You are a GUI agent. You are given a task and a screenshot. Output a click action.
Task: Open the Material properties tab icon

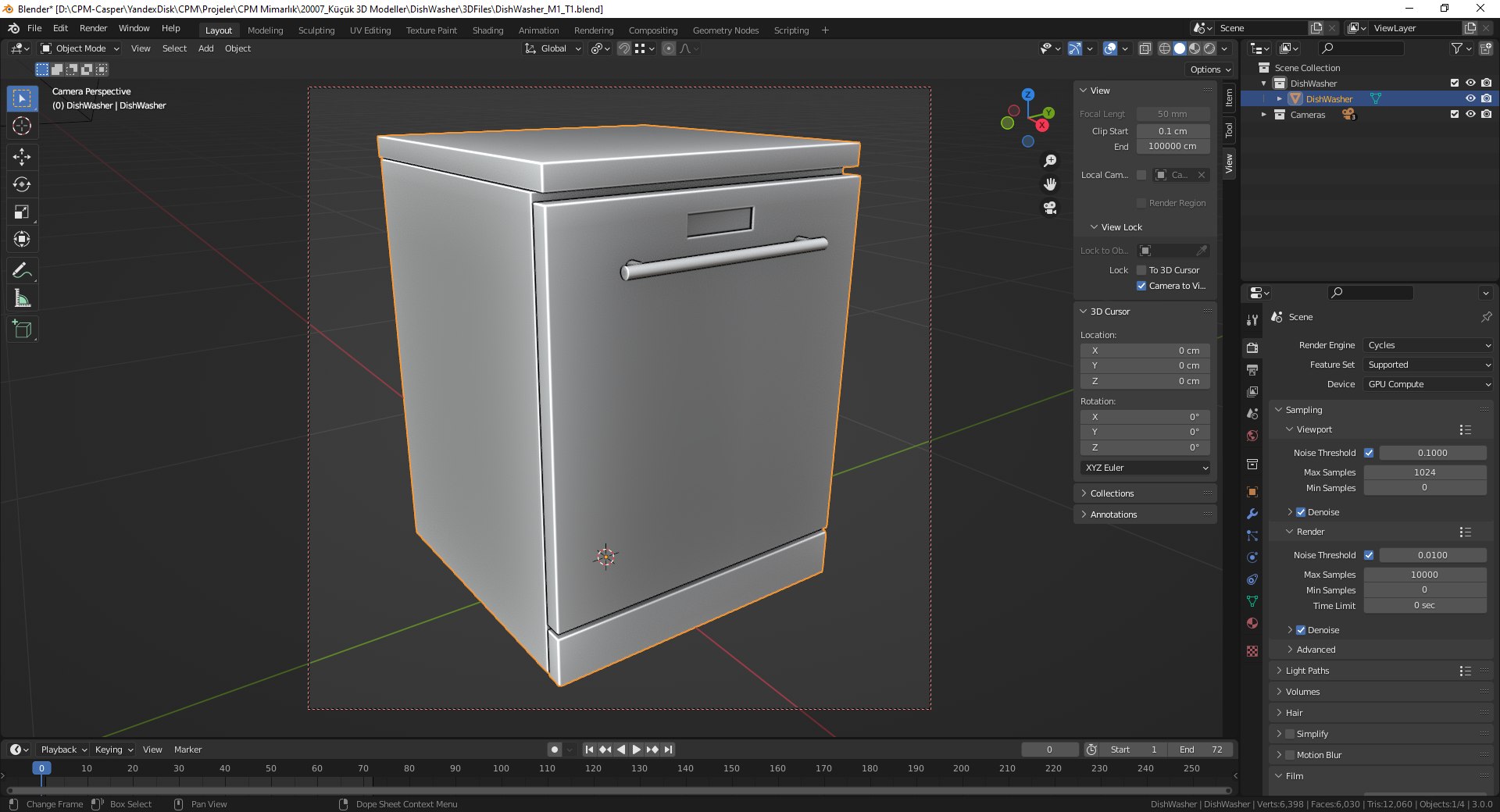1252,623
